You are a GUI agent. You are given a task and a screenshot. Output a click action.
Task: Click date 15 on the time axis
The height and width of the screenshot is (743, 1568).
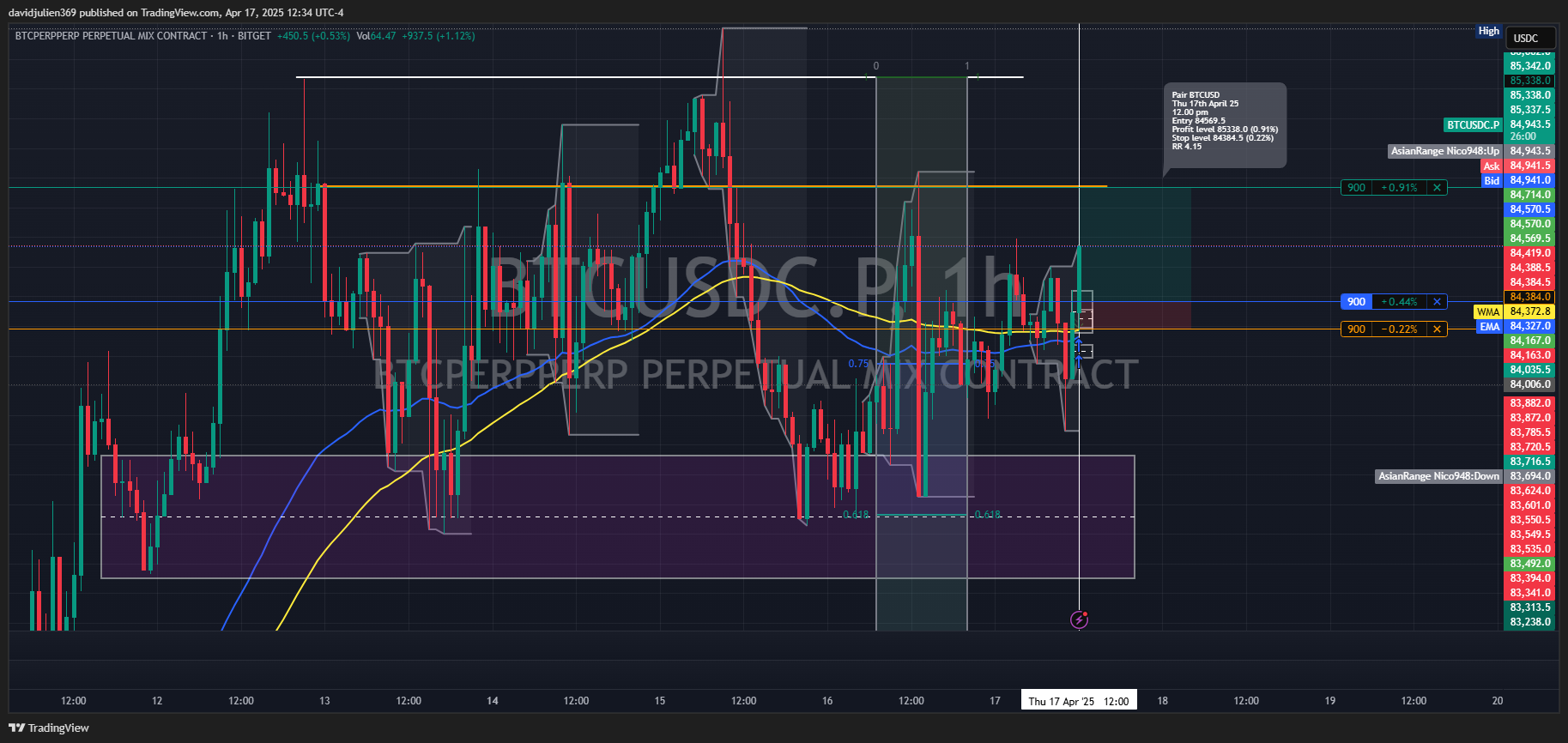(660, 701)
